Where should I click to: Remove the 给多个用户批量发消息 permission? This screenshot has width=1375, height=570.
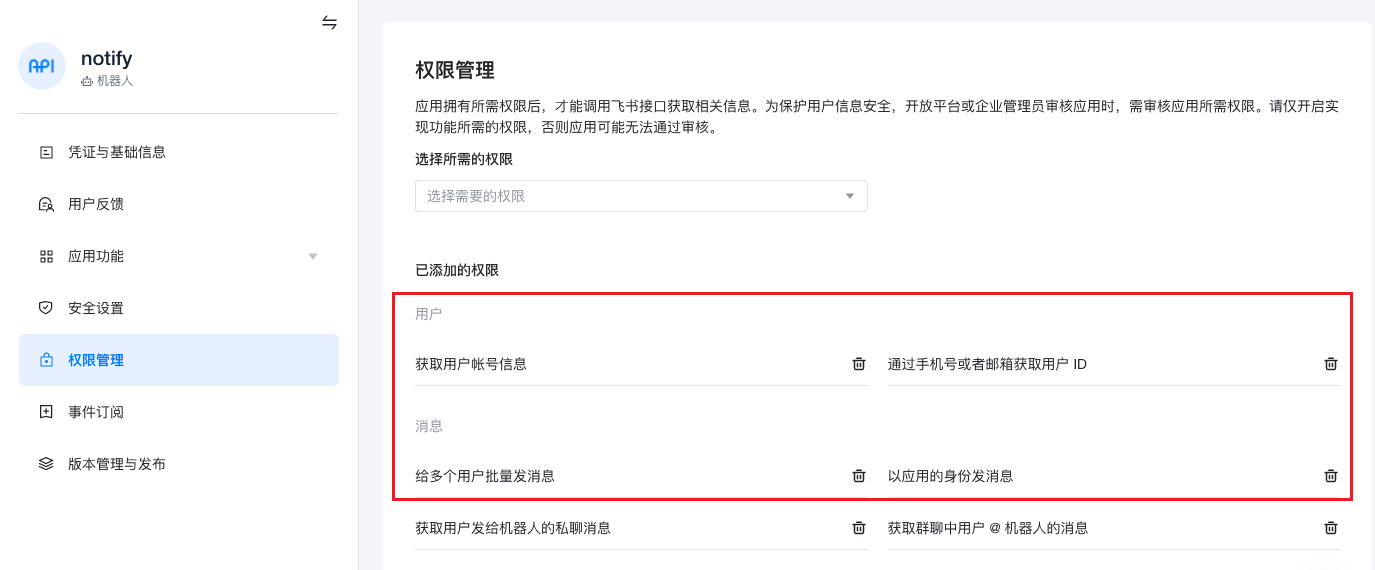pos(858,476)
